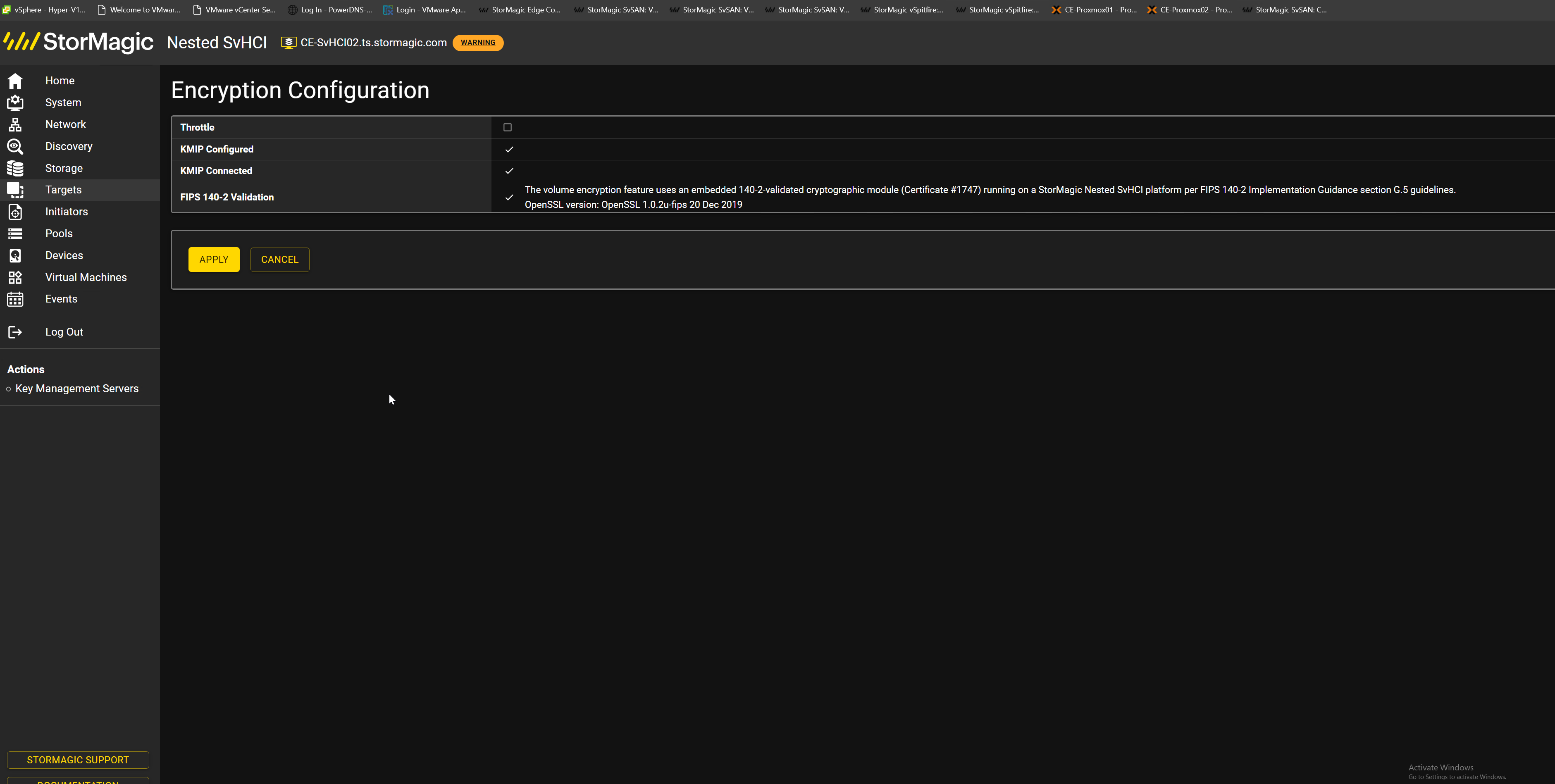The width and height of the screenshot is (1555, 784).
Task: Switch to Welcome to VMware tab
Action: pos(139,10)
